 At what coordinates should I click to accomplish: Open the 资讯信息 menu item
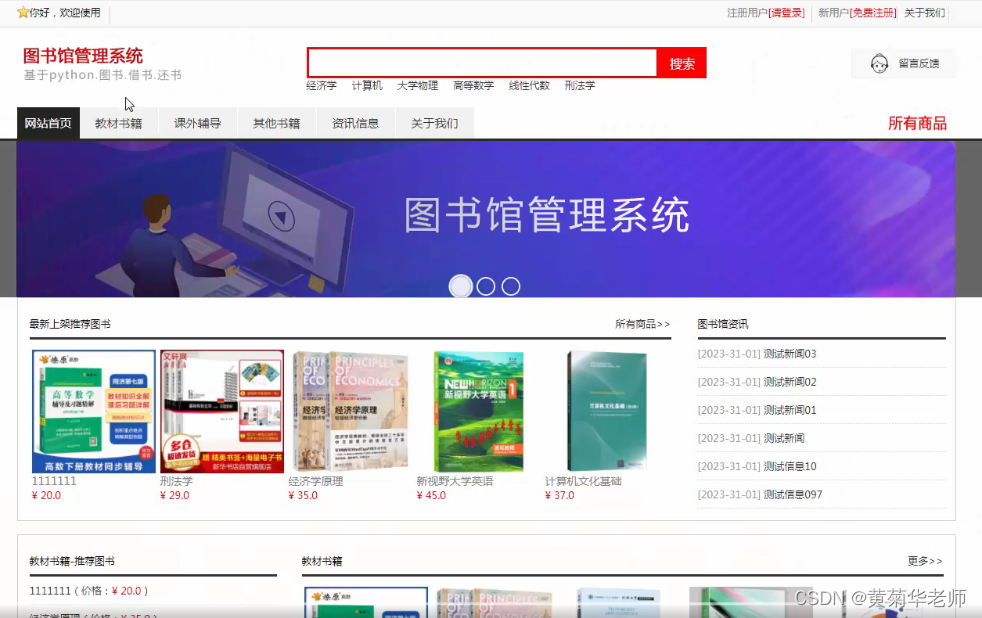[355, 123]
